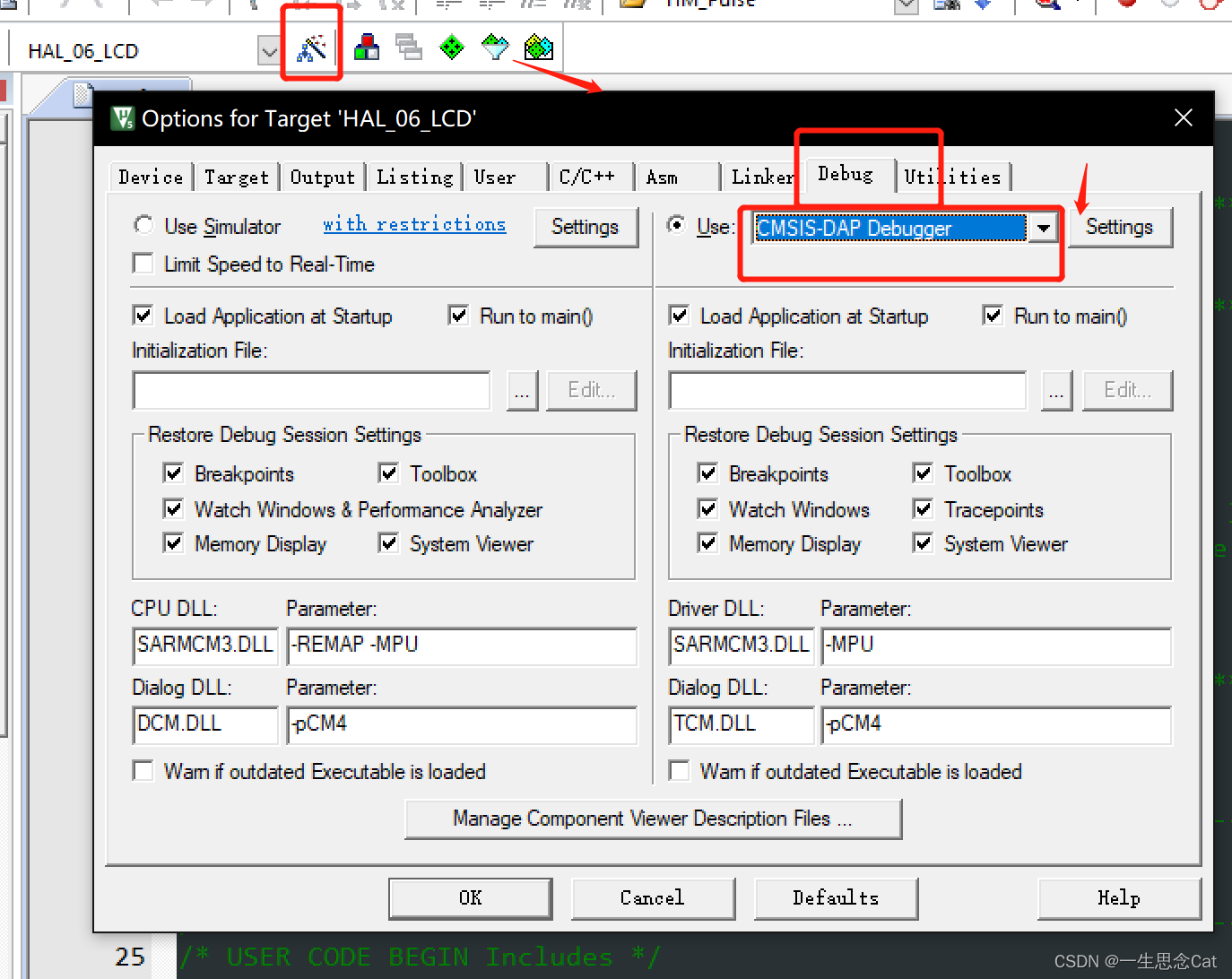Open the CMSIS-DAP Debugger dropdown list

1043,228
